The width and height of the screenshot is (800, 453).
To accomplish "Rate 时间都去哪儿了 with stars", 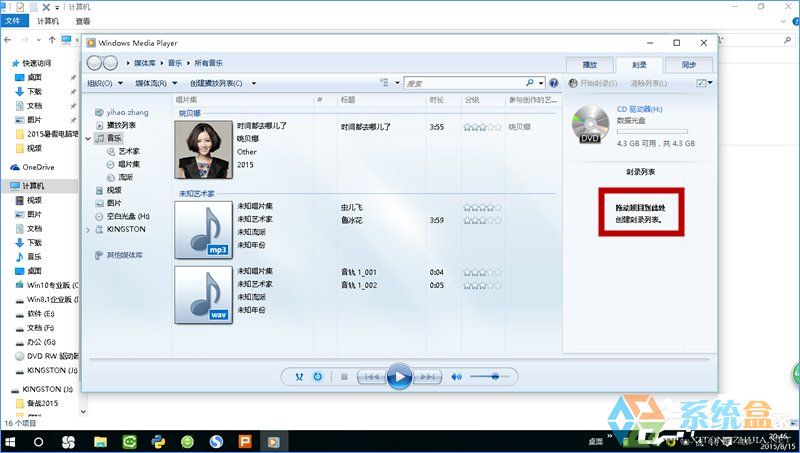I will click(482, 127).
